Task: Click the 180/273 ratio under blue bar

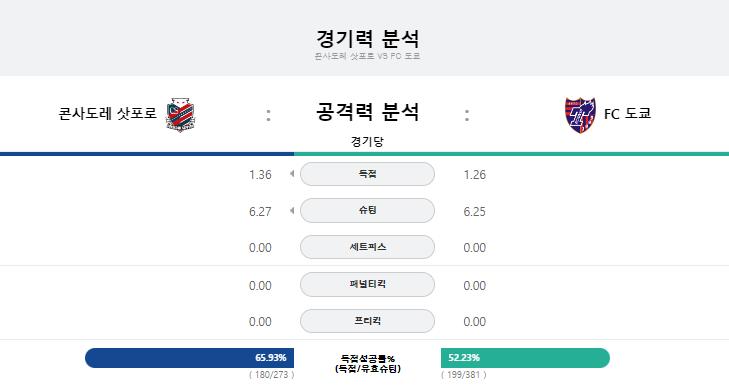Action: (x=272, y=374)
